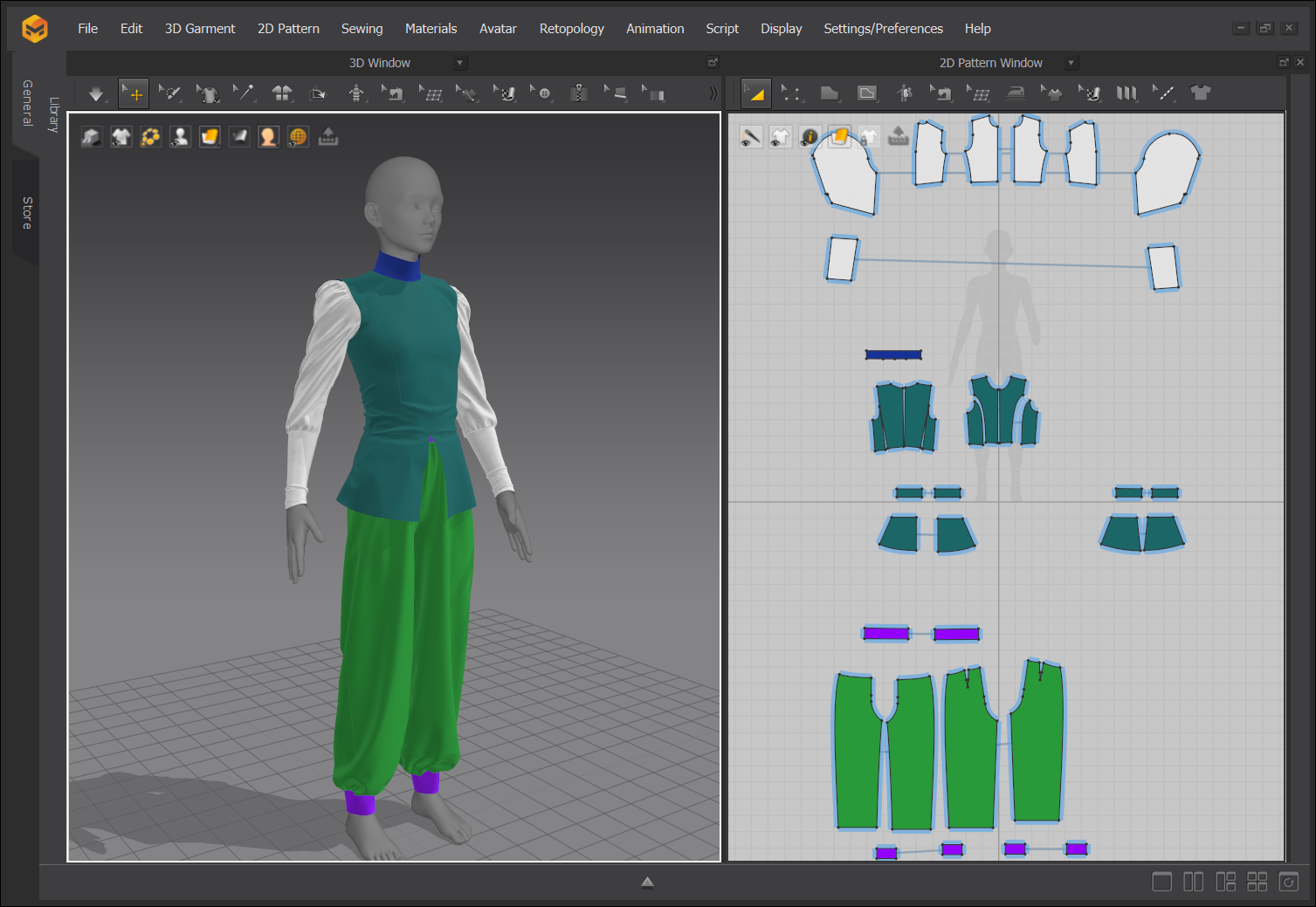
Task: Expand the hidden 3D toolbar overflow chevron
Action: coord(713,93)
